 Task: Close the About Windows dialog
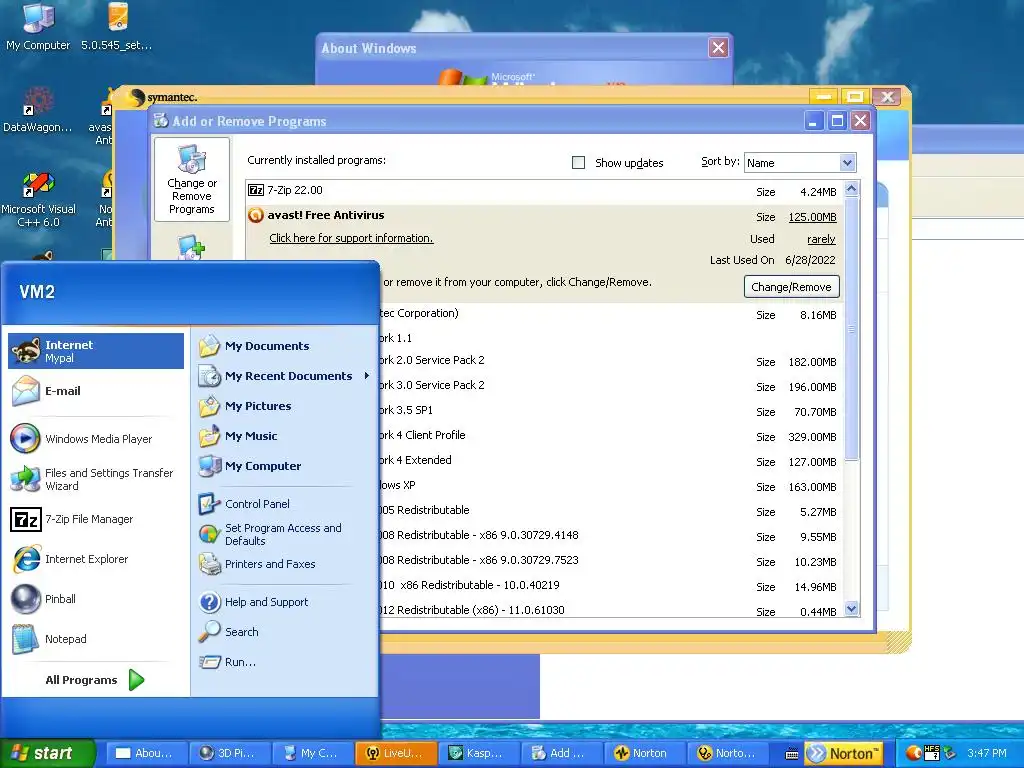click(x=718, y=48)
